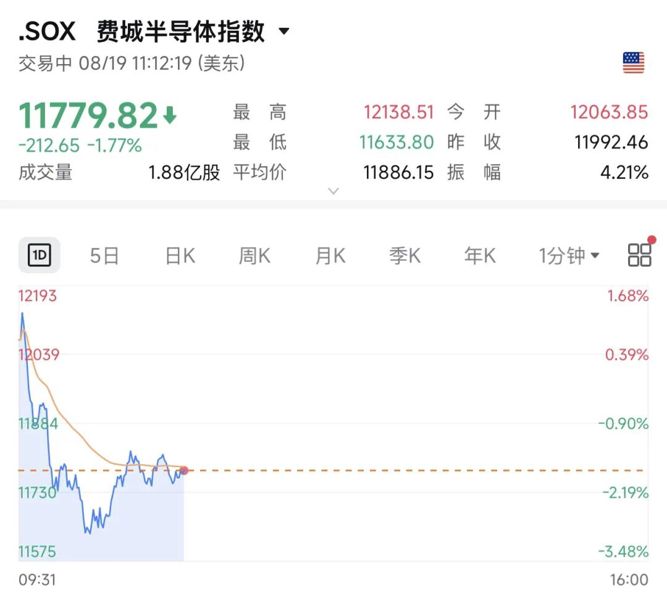Image resolution: width=667 pixels, height=609 pixels.
Task: Select the 周K chart tab
Action: 254,256
